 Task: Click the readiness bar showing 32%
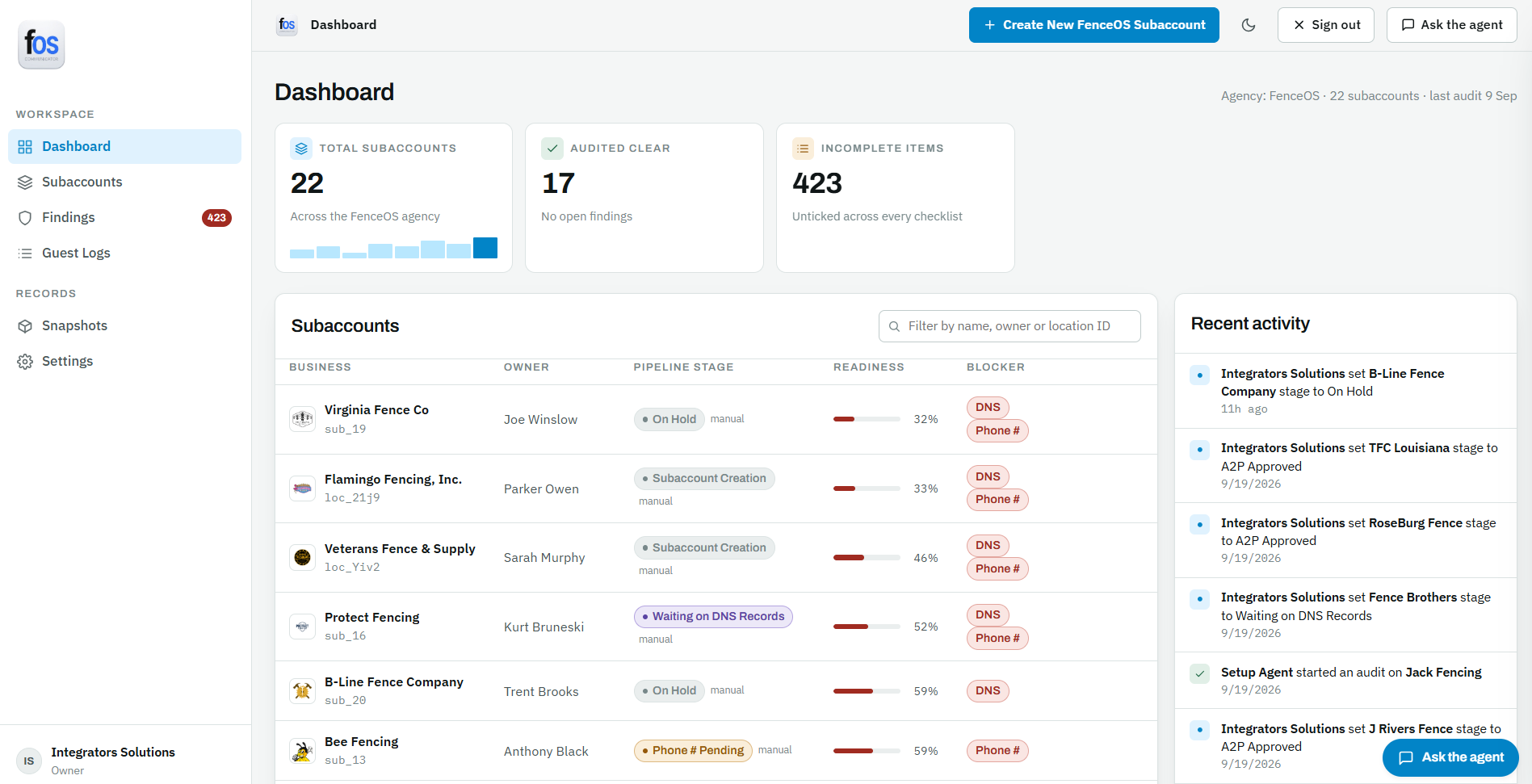[867, 419]
